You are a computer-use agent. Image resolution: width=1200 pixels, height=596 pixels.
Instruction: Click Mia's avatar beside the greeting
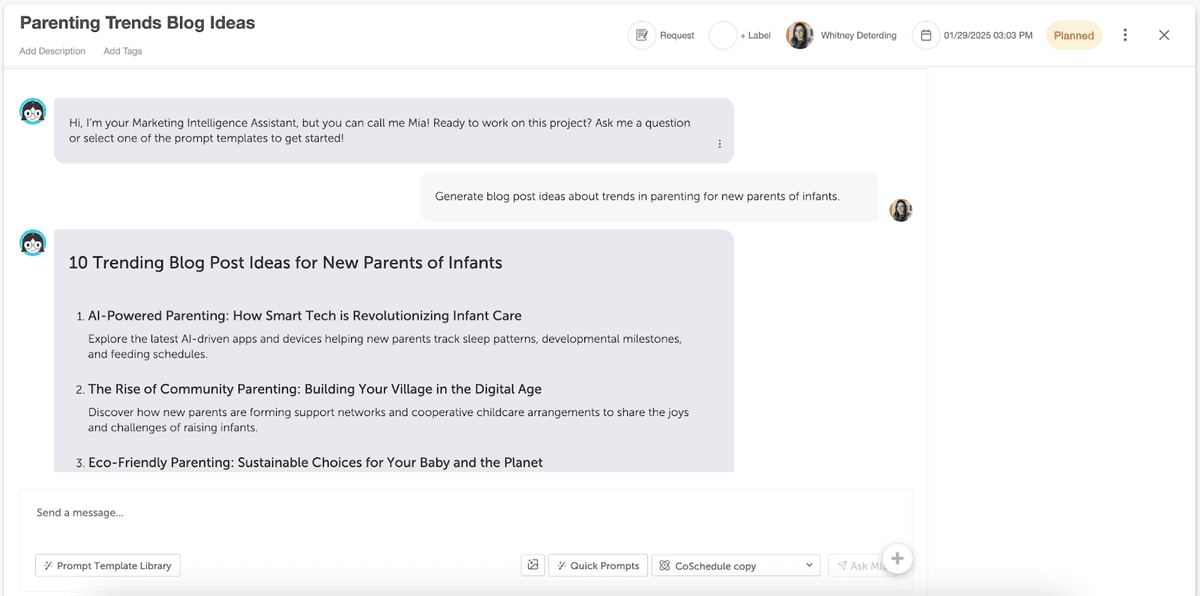click(33, 112)
